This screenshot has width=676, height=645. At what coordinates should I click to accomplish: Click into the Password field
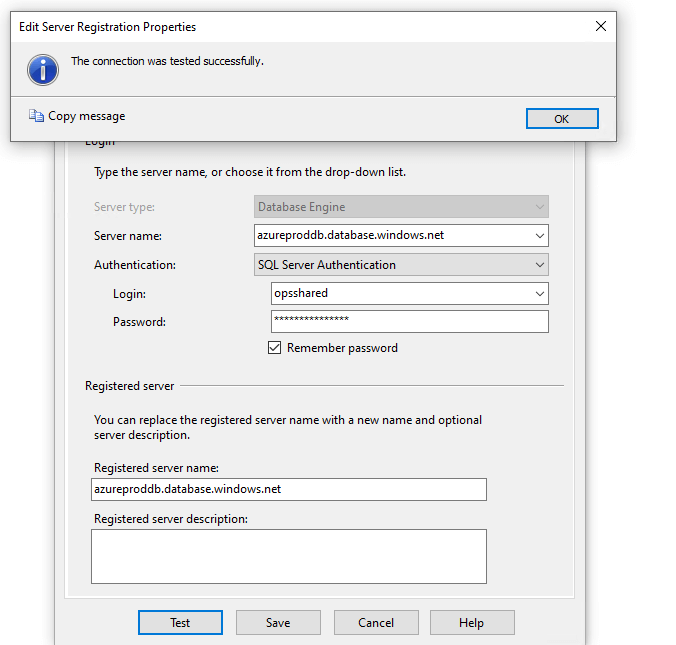pos(410,321)
